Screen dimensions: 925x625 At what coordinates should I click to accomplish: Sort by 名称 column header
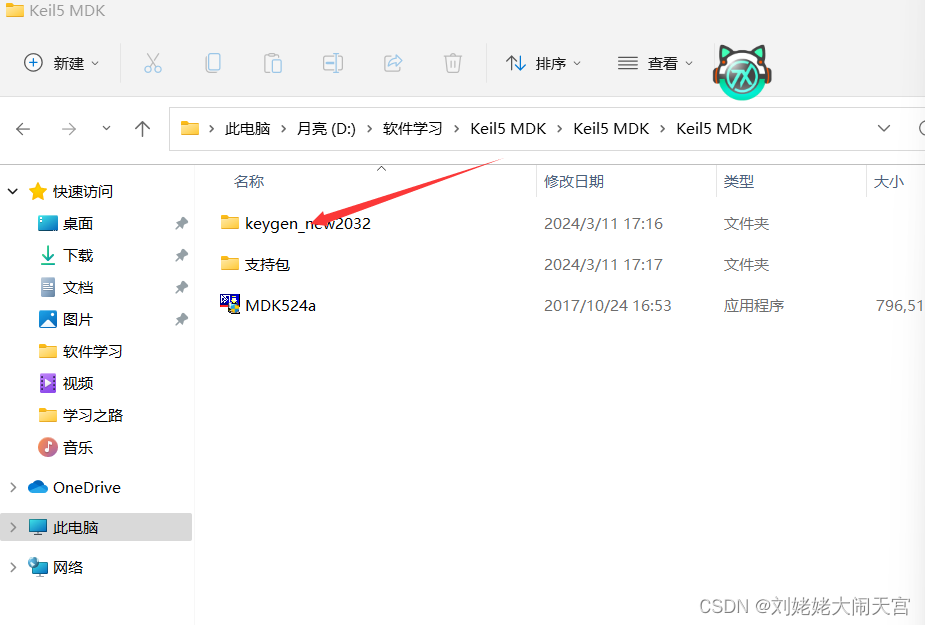point(248,181)
